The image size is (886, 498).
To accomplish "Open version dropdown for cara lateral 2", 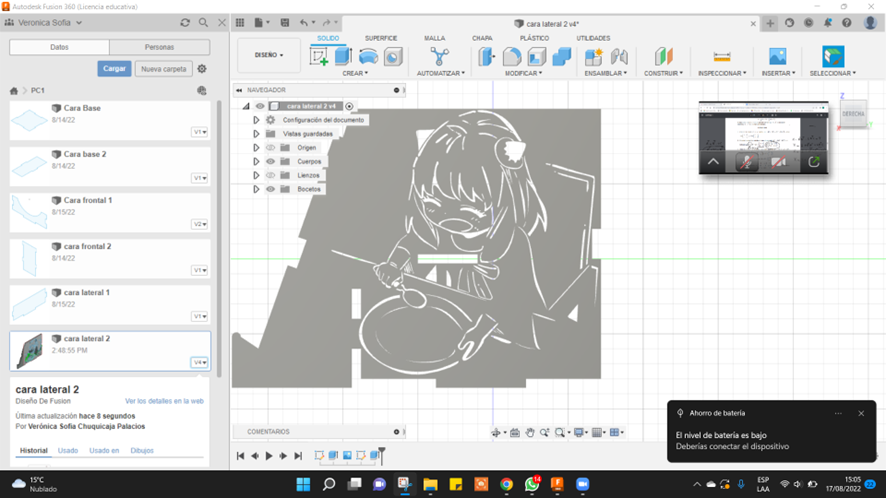I will [199, 362].
